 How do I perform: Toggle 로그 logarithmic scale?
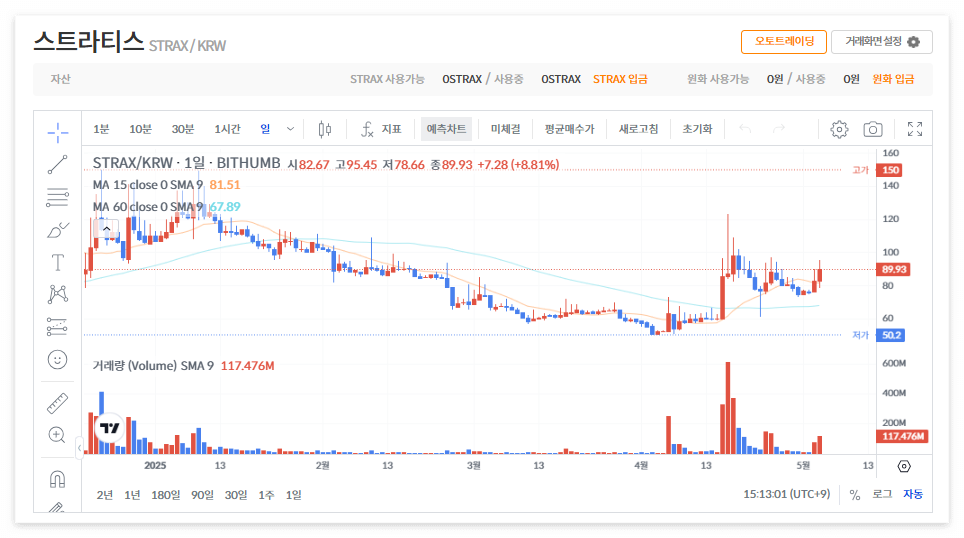point(882,494)
